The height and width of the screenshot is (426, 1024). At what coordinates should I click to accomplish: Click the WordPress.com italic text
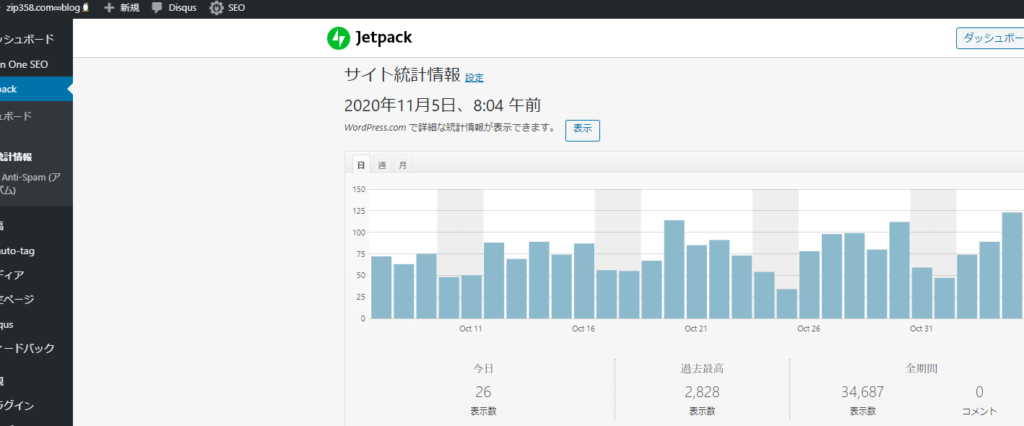pyautogui.click(x=376, y=128)
